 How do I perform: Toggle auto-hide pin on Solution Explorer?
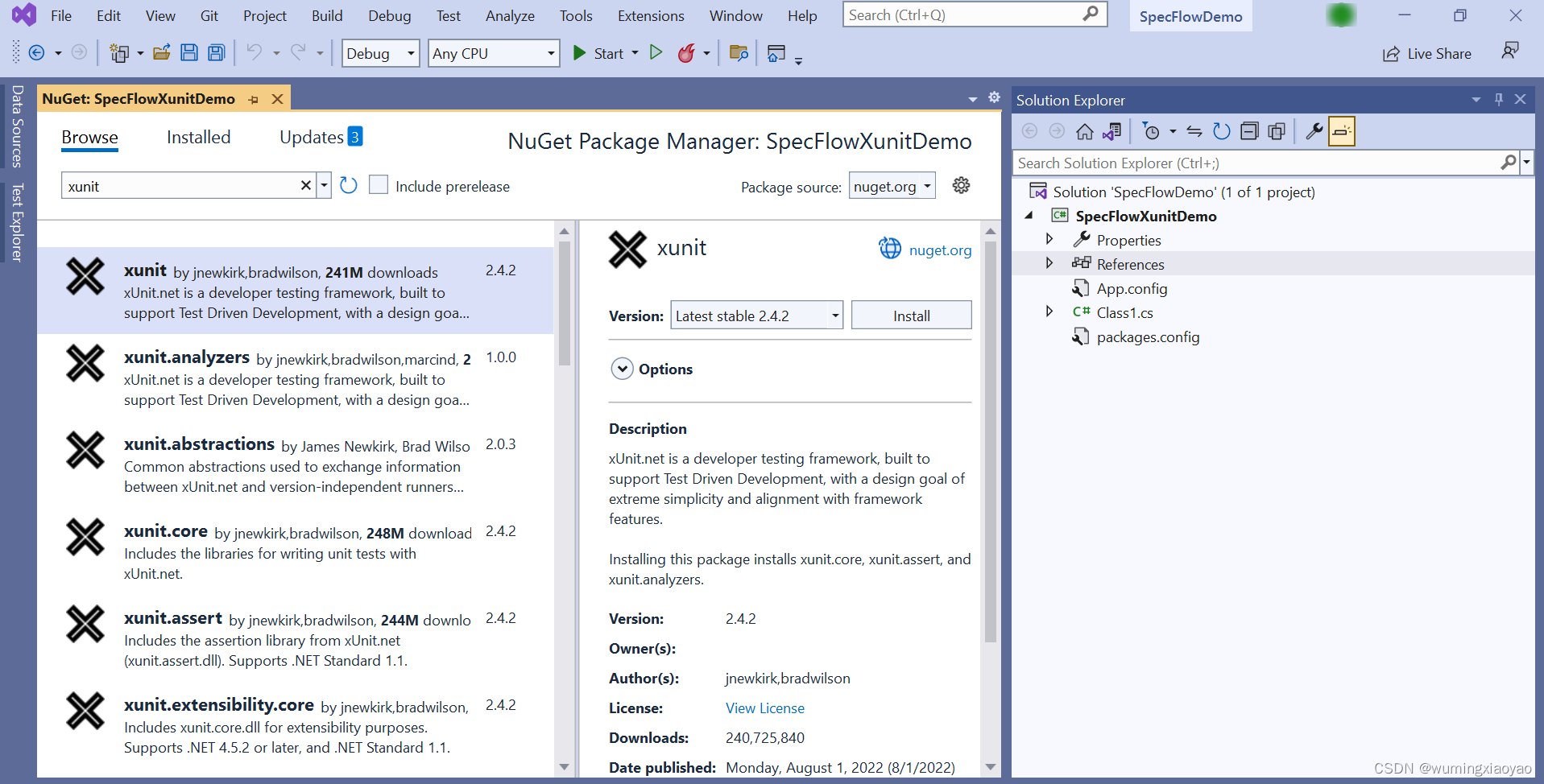[x=1499, y=99]
